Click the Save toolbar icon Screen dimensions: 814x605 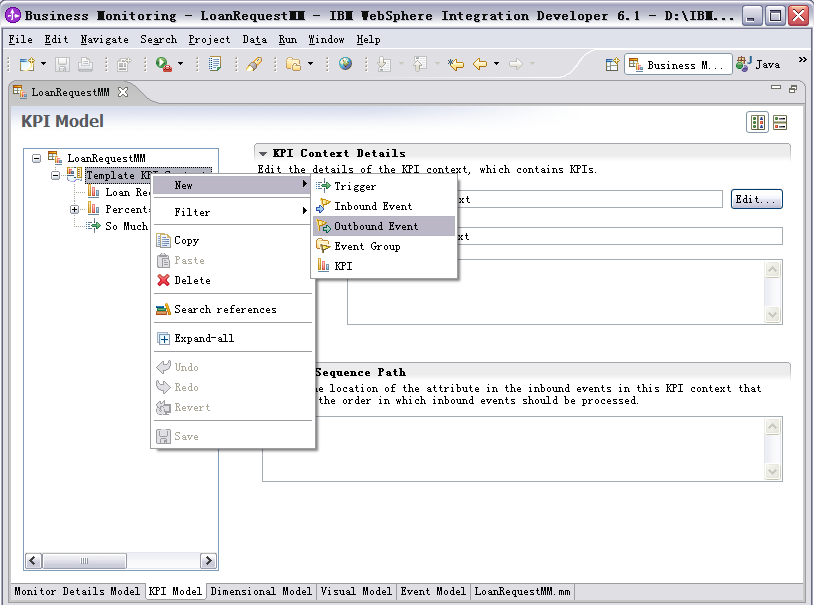[x=63, y=64]
